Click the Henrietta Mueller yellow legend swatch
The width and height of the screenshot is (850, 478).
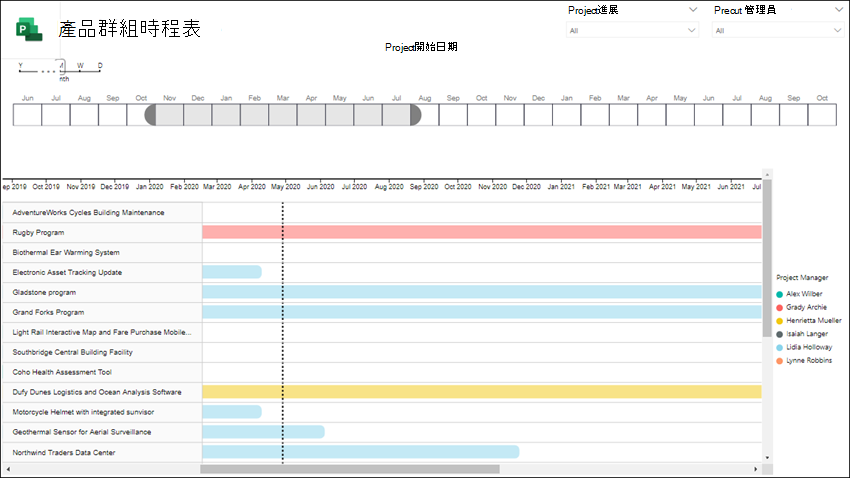point(780,321)
